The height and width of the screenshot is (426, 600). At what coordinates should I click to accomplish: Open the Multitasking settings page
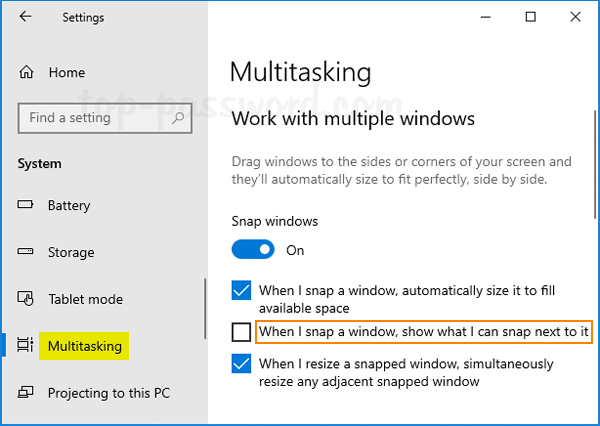85,346
